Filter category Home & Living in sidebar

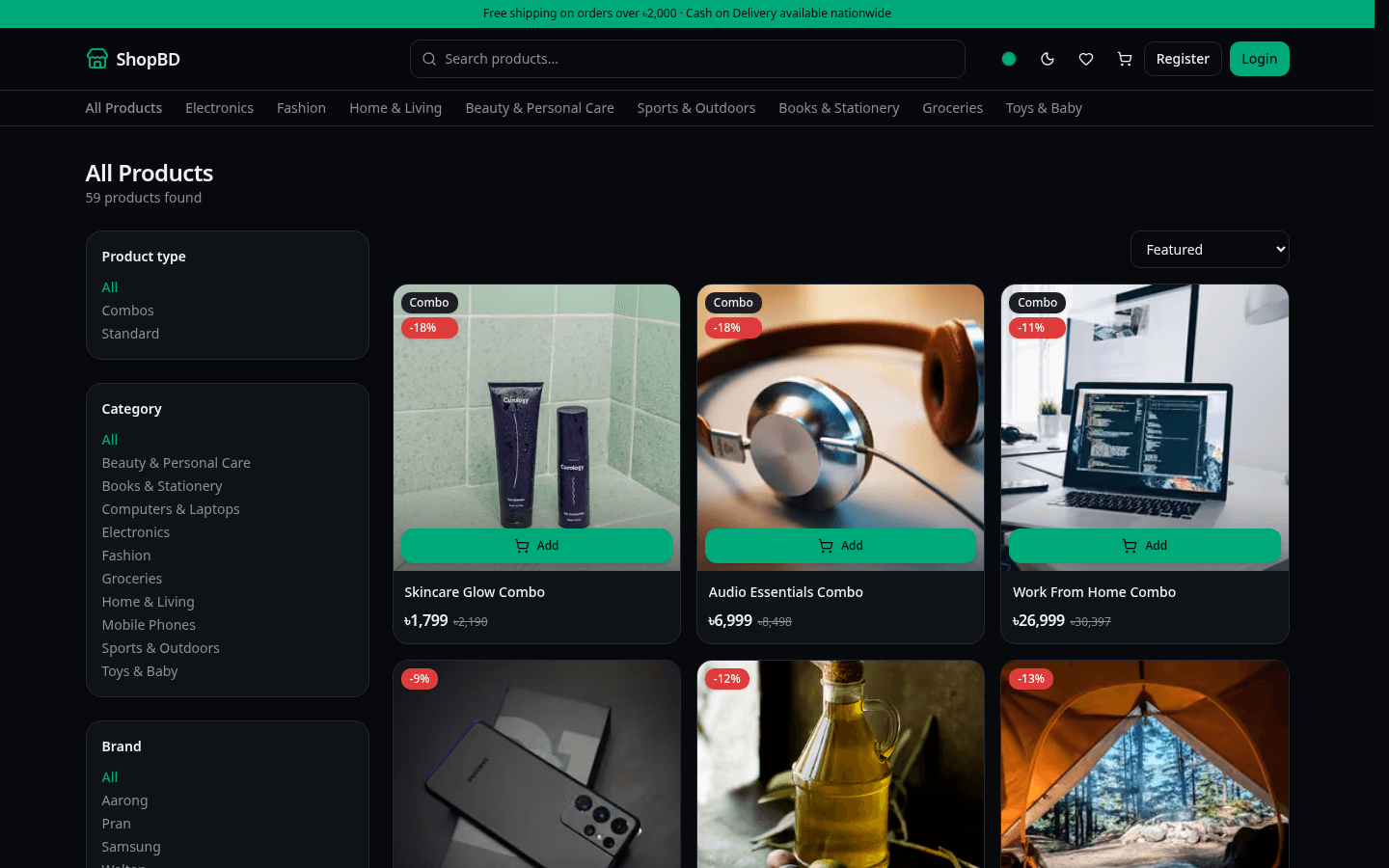pyautogui.click(x=148, y=602)
